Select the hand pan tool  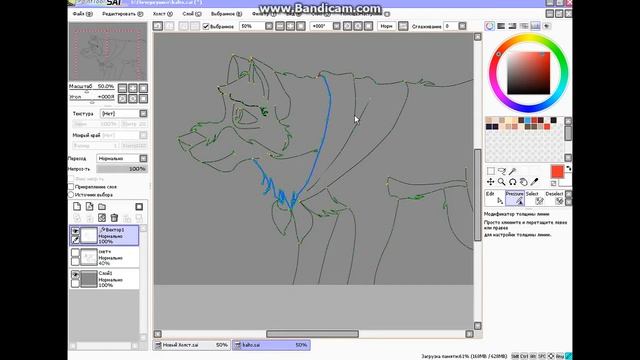(524, 182)
